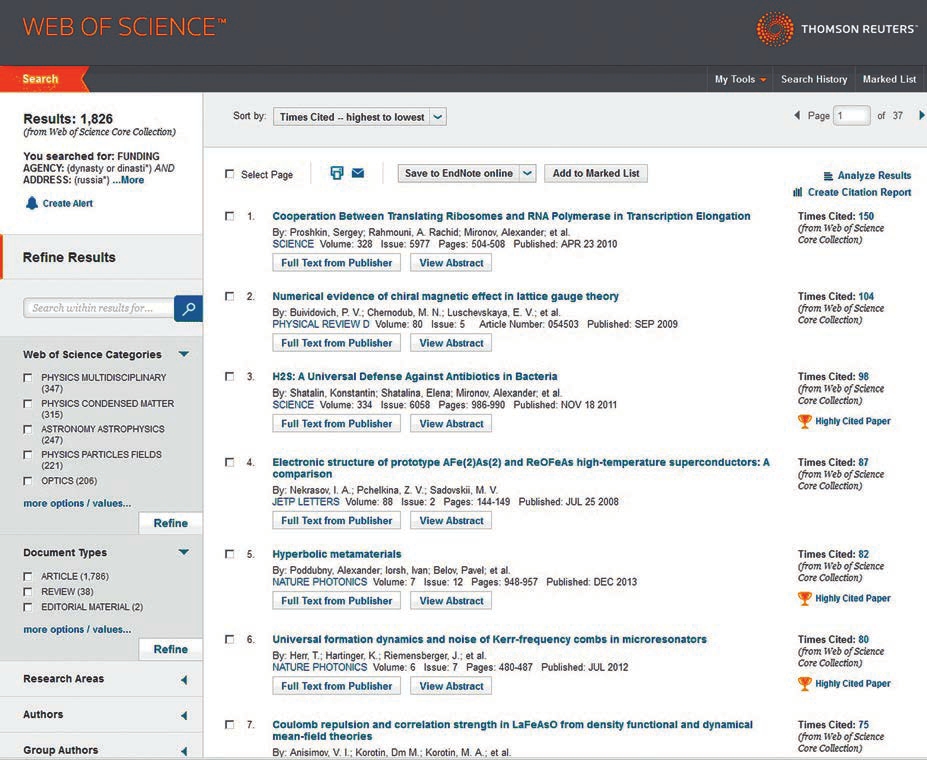Click trophy icon for Kerr-frequency combs paper
This screenshot has width=927, height=760.
click(804, 684)
